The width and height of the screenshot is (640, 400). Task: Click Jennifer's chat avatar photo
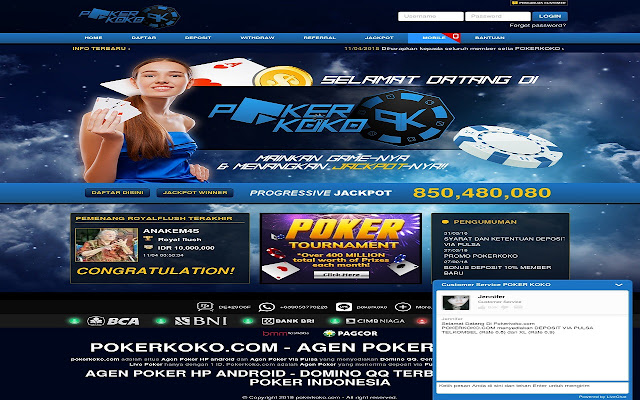[456, 302]
